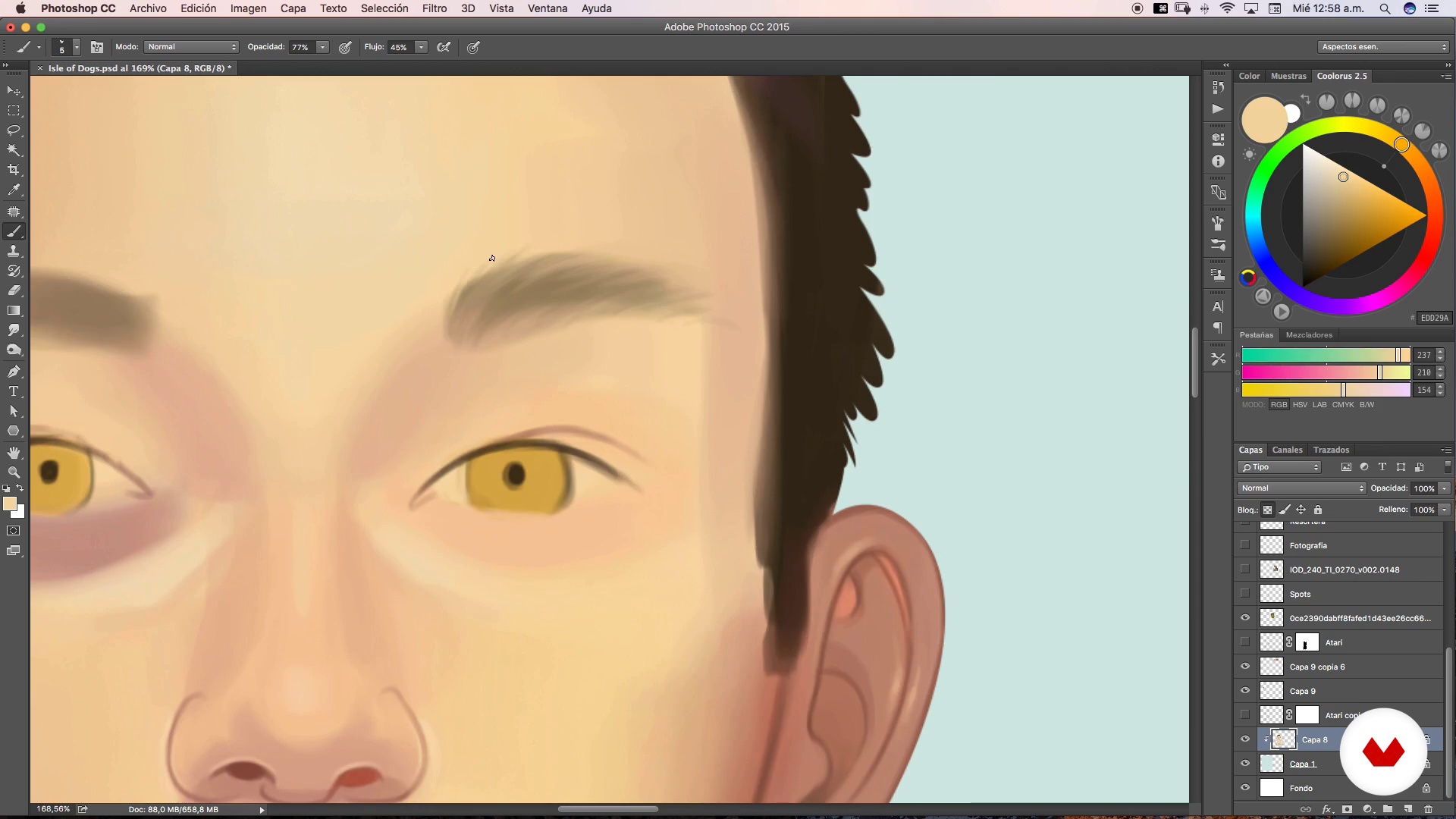Select the Magic Wand tool
Image resolution: width=1456 pixels, height=819 pixels.
(14, 150)
